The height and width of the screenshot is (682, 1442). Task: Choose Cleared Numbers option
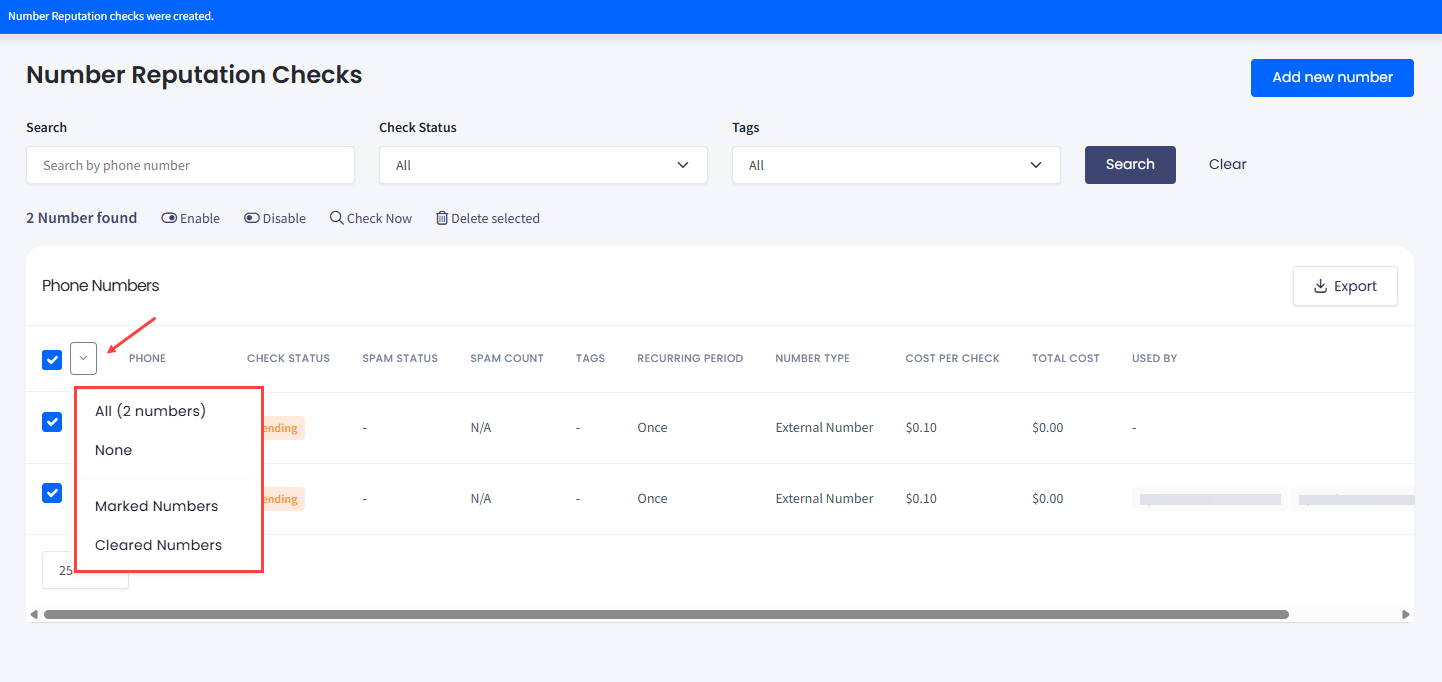coord(158,545)
